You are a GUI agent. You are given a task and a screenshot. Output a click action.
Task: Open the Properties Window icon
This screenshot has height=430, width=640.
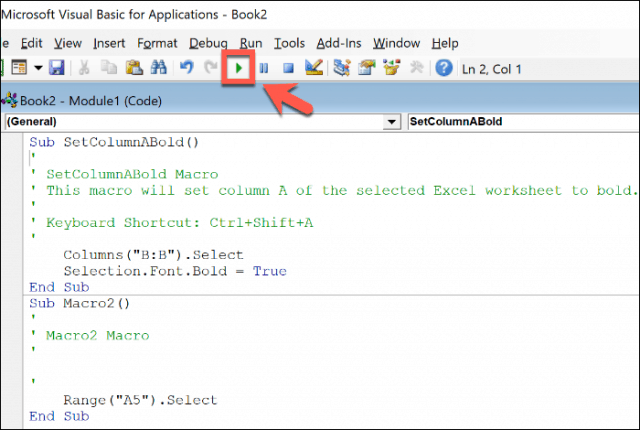(x=367, y=68)
